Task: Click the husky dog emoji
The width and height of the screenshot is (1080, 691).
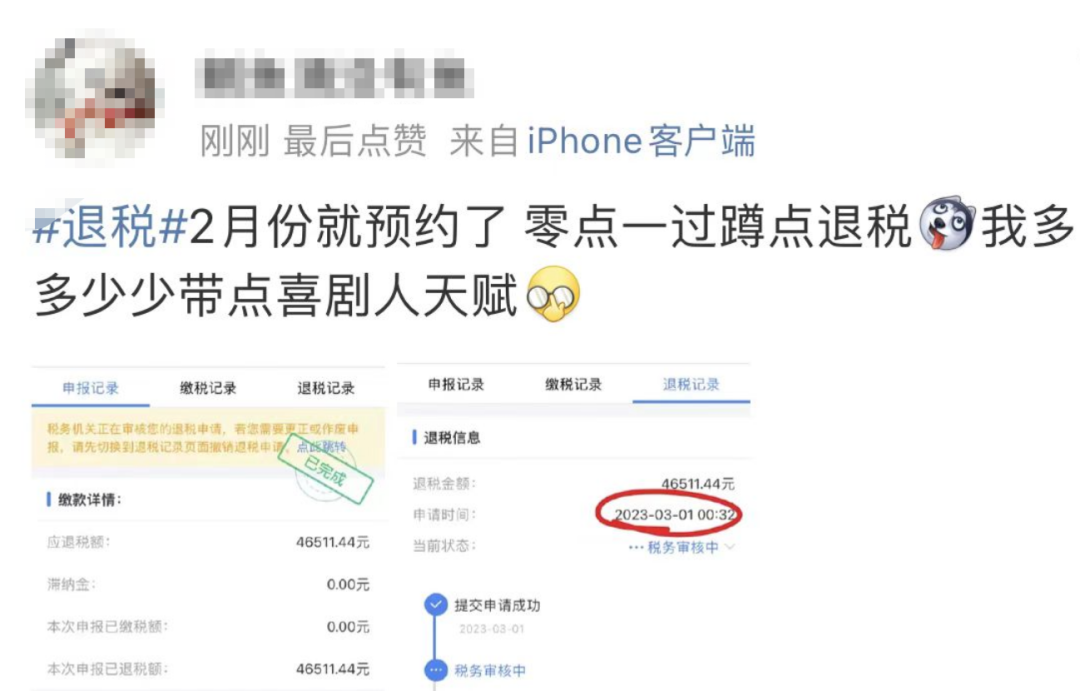Action: tap(948, 224)
